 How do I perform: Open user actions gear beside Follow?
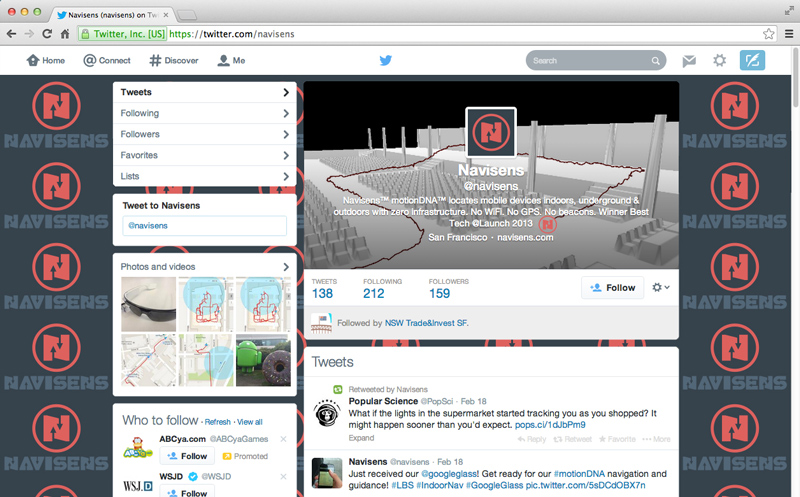click(661, 287)
